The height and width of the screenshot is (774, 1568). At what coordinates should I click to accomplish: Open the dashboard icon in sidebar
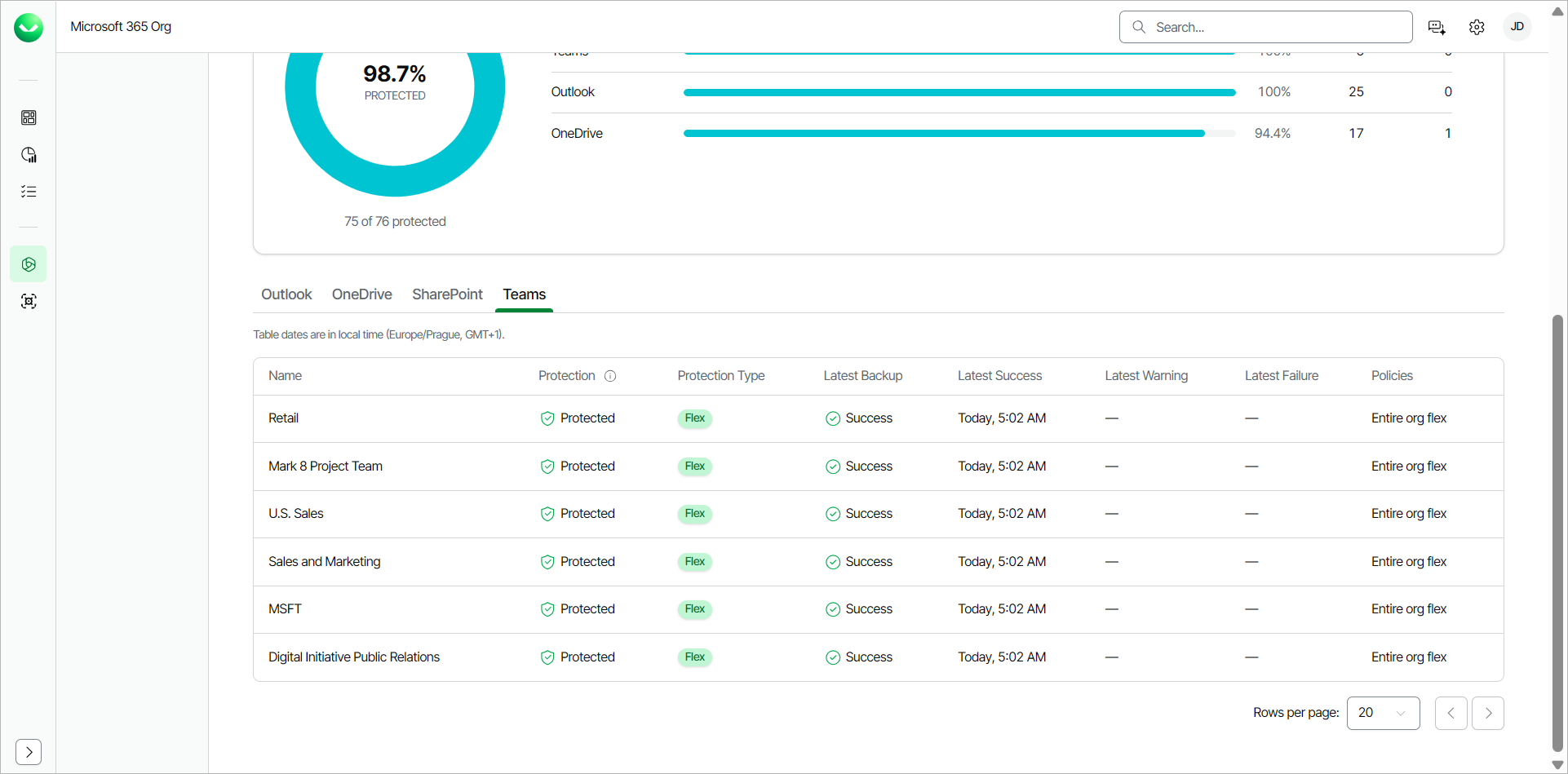29,117
